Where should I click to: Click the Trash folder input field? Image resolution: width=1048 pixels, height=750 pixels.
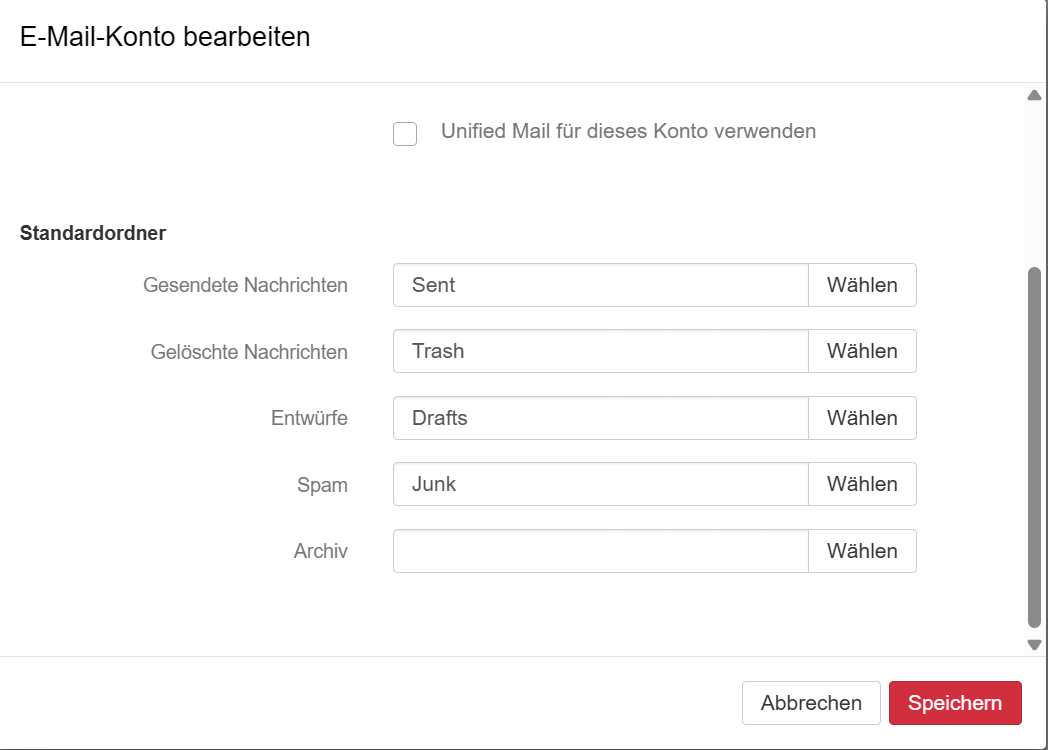[x=600, y=351]
